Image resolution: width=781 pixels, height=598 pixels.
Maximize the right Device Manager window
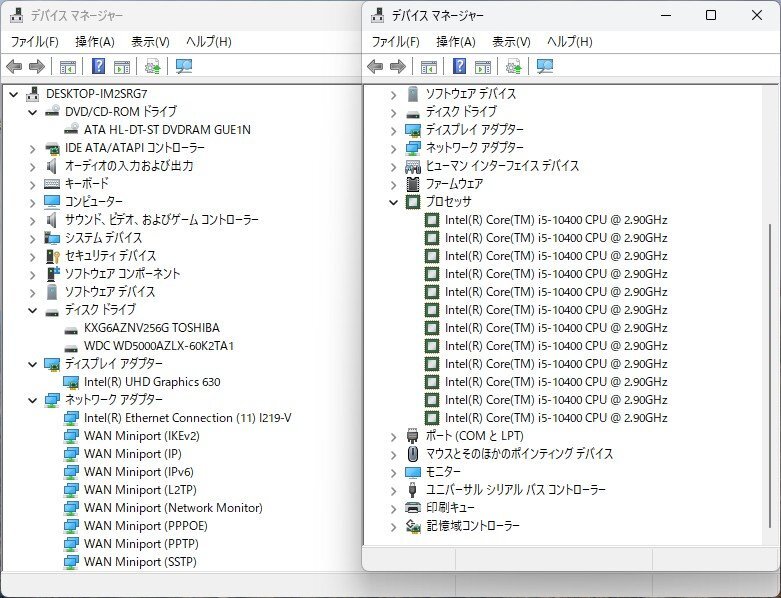pos(711,15)
